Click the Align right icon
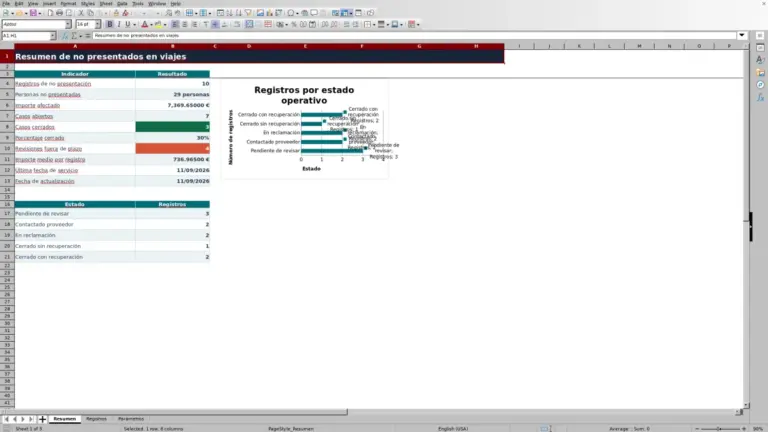768x432 pixels. tap(194, 24)
